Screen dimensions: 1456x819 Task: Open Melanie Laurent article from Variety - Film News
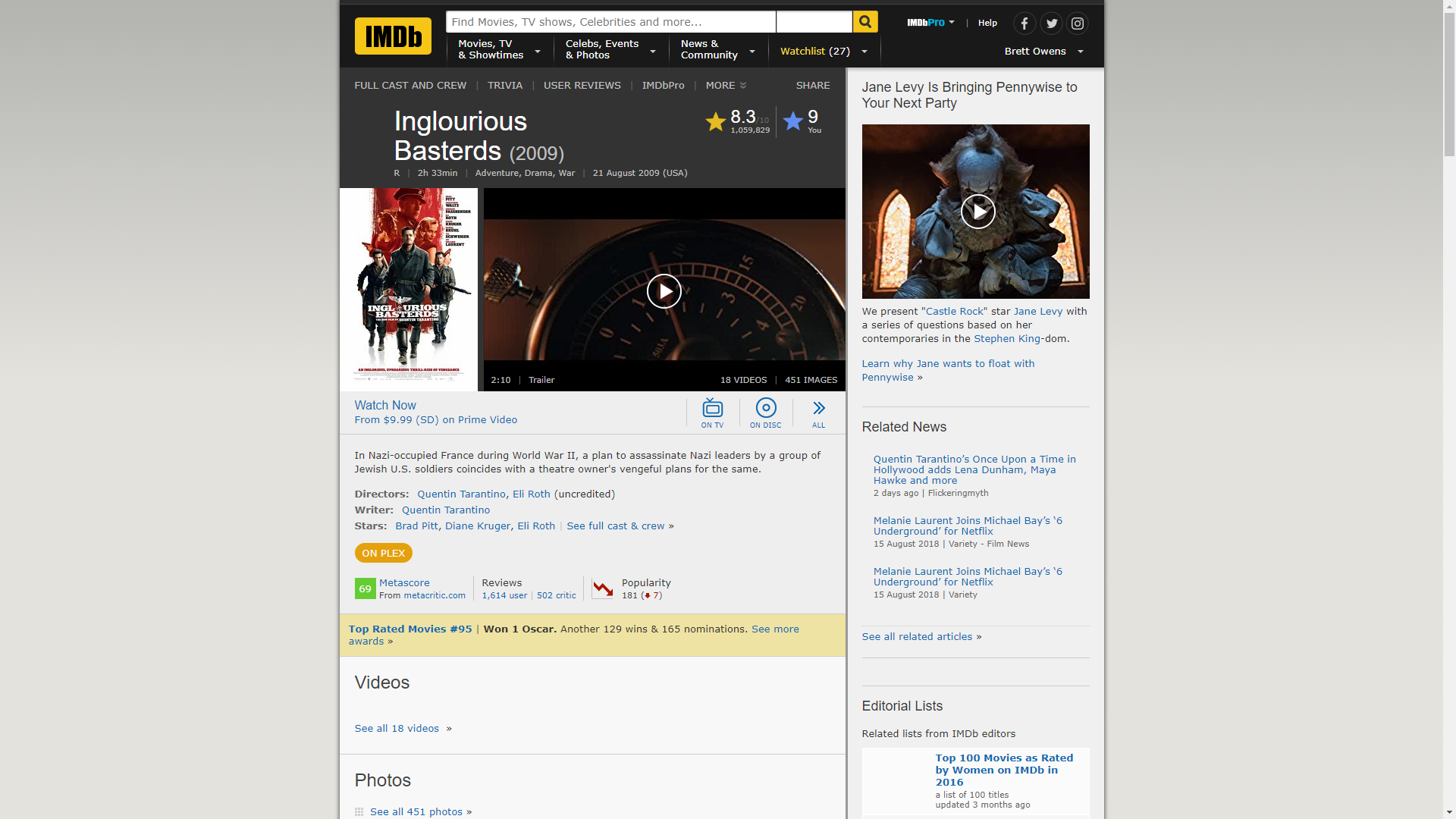pyautogui.click(x=968, y=526)
